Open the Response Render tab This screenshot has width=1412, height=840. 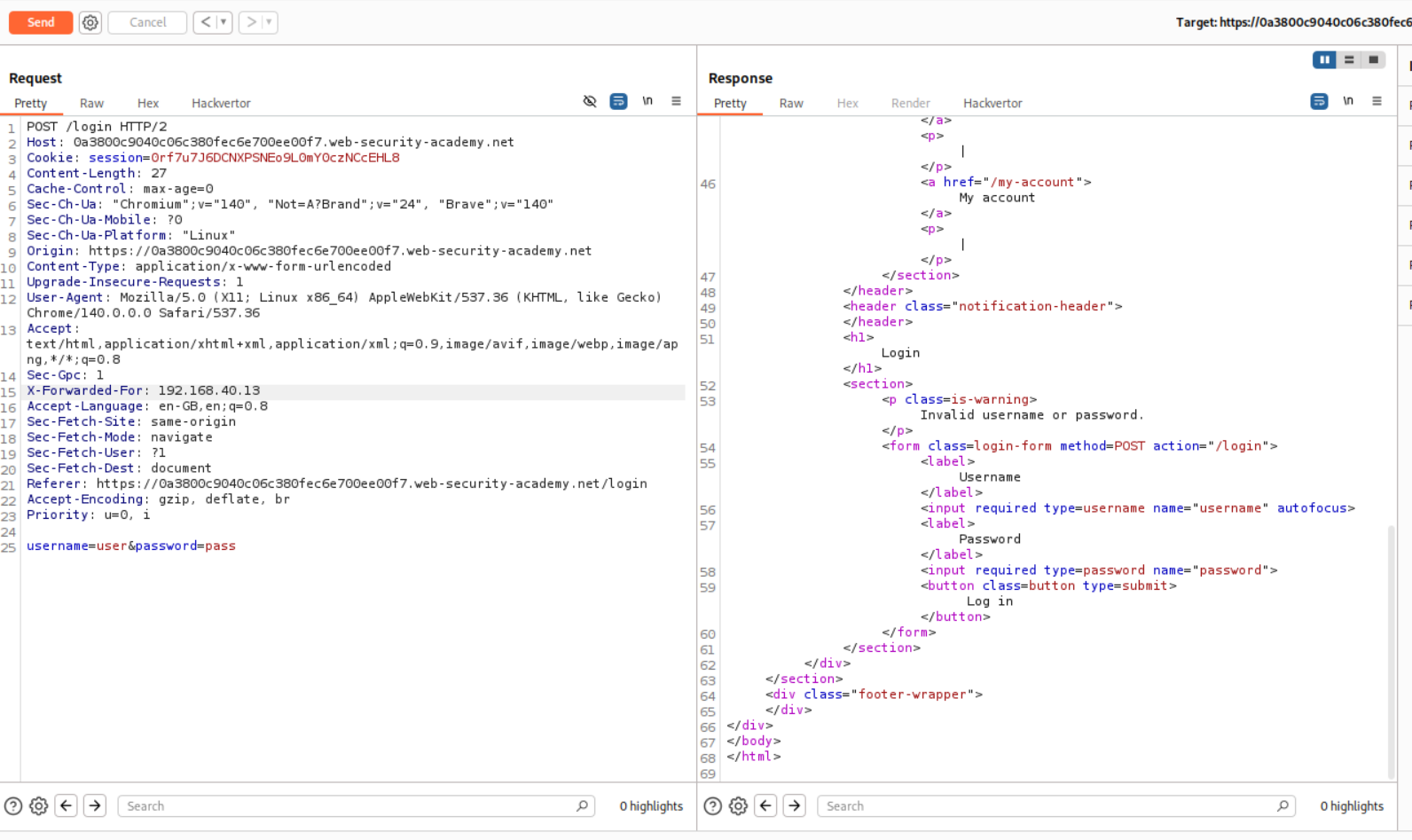(x=910, y=103)
